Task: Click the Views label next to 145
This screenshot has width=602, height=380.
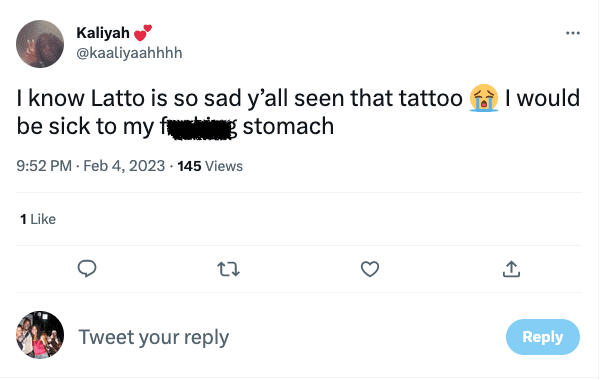Action: pyautogui.click(x=224, y=166)
